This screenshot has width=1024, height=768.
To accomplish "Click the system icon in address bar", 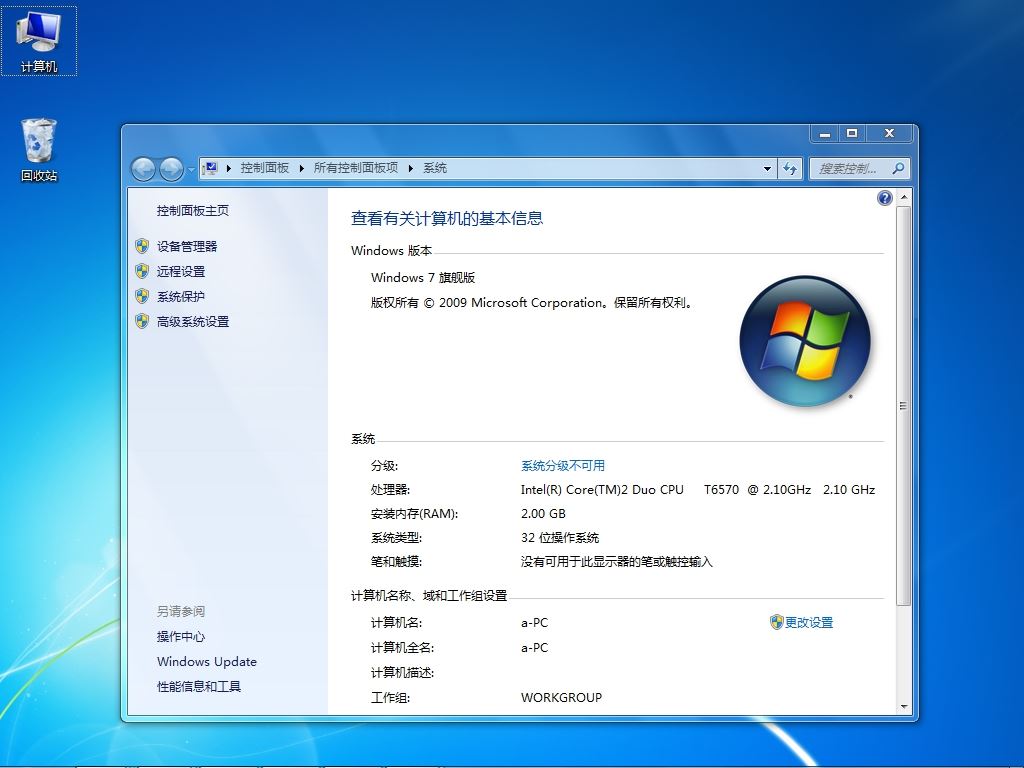I will pos(210,168).
